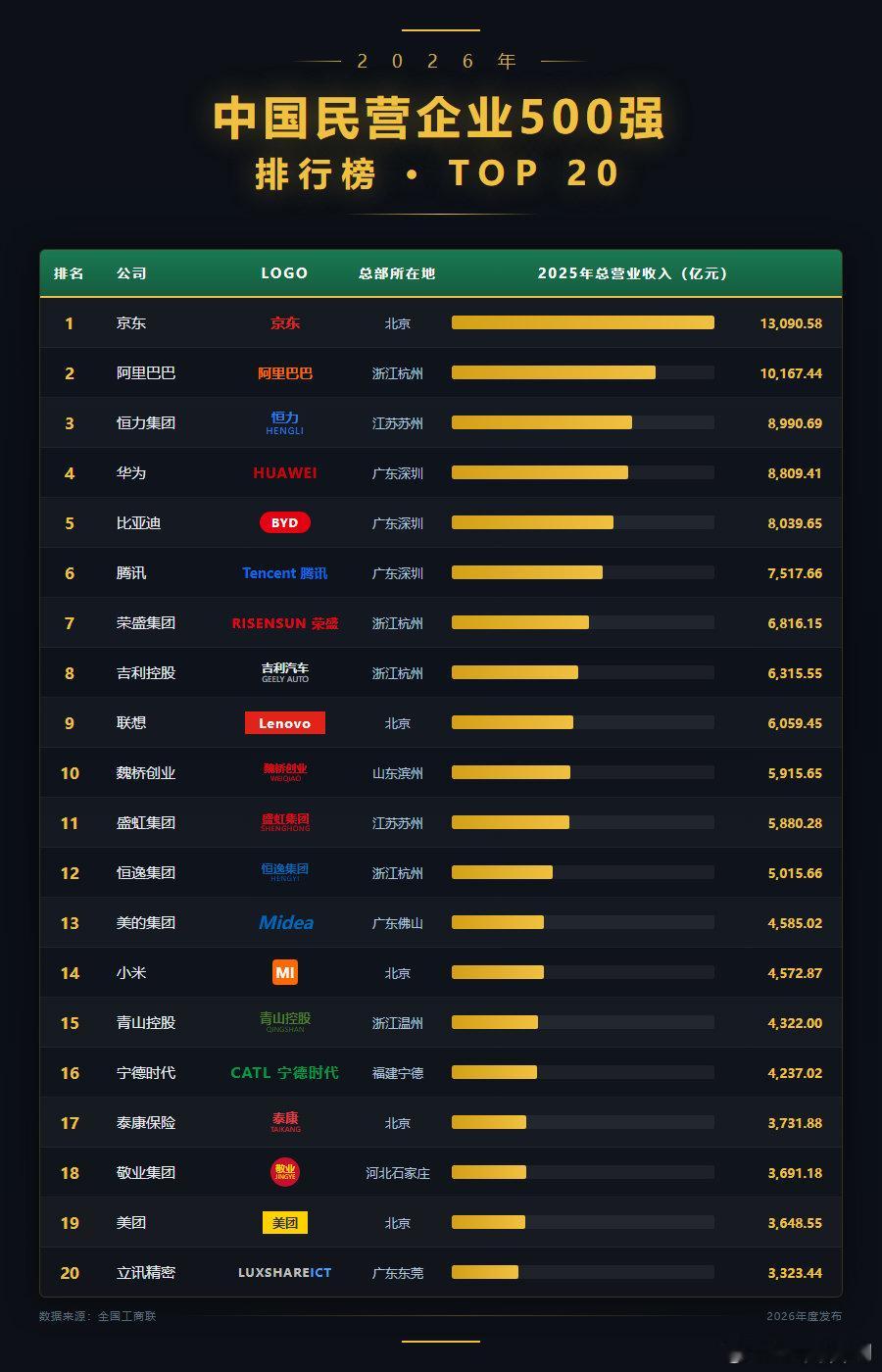Click rank number 19
The width and height of the screenshot is (882, 1372).
[70, 1223]
